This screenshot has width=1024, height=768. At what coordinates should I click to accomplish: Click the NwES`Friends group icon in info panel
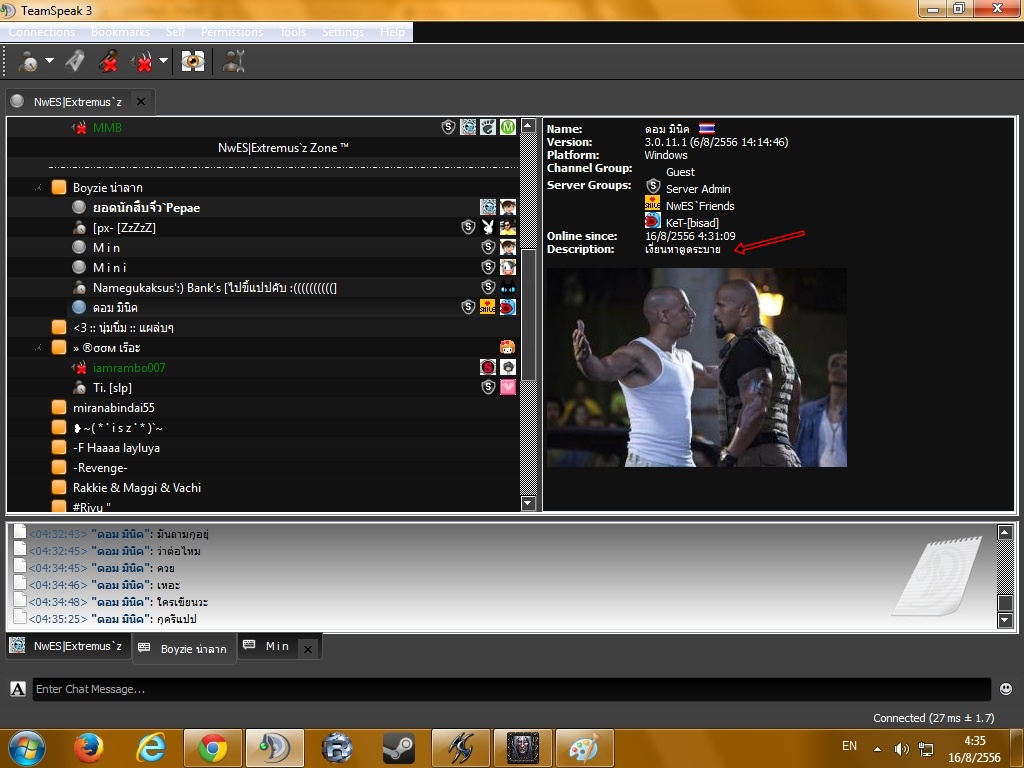point(652,203)
